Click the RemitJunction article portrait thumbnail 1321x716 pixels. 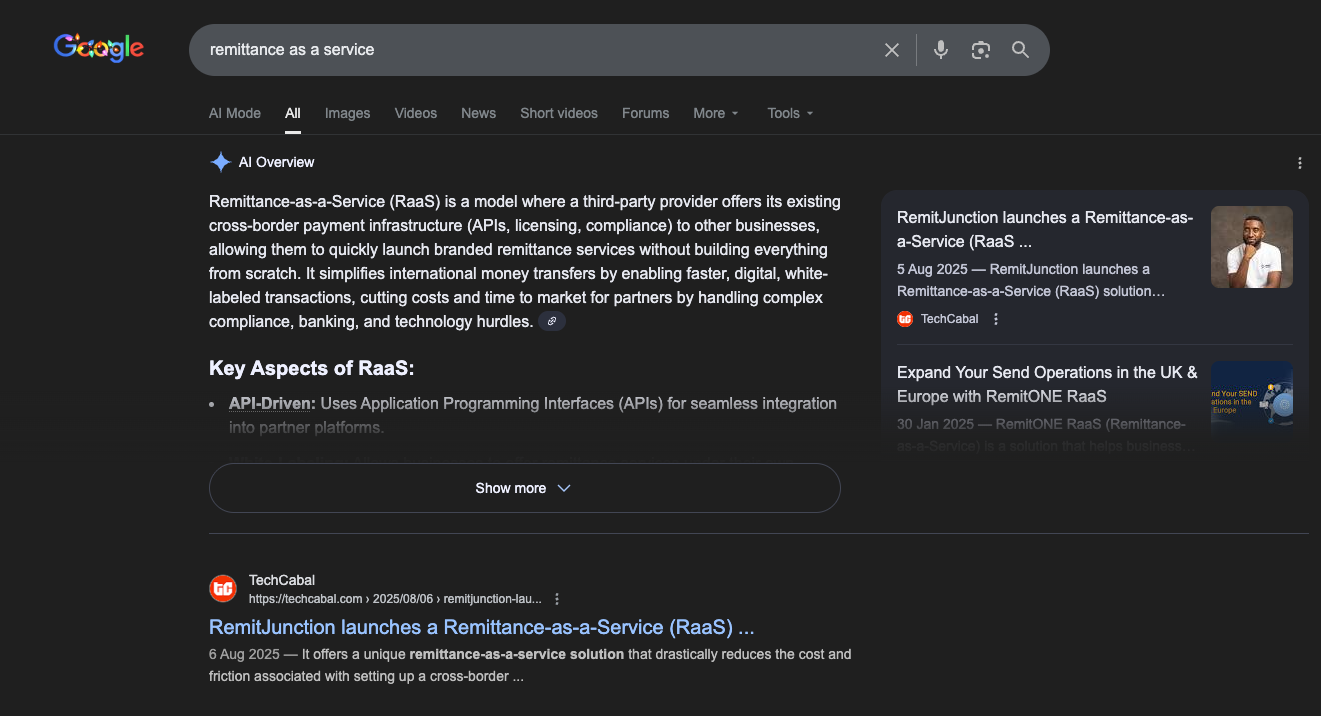pos(1251,247)
